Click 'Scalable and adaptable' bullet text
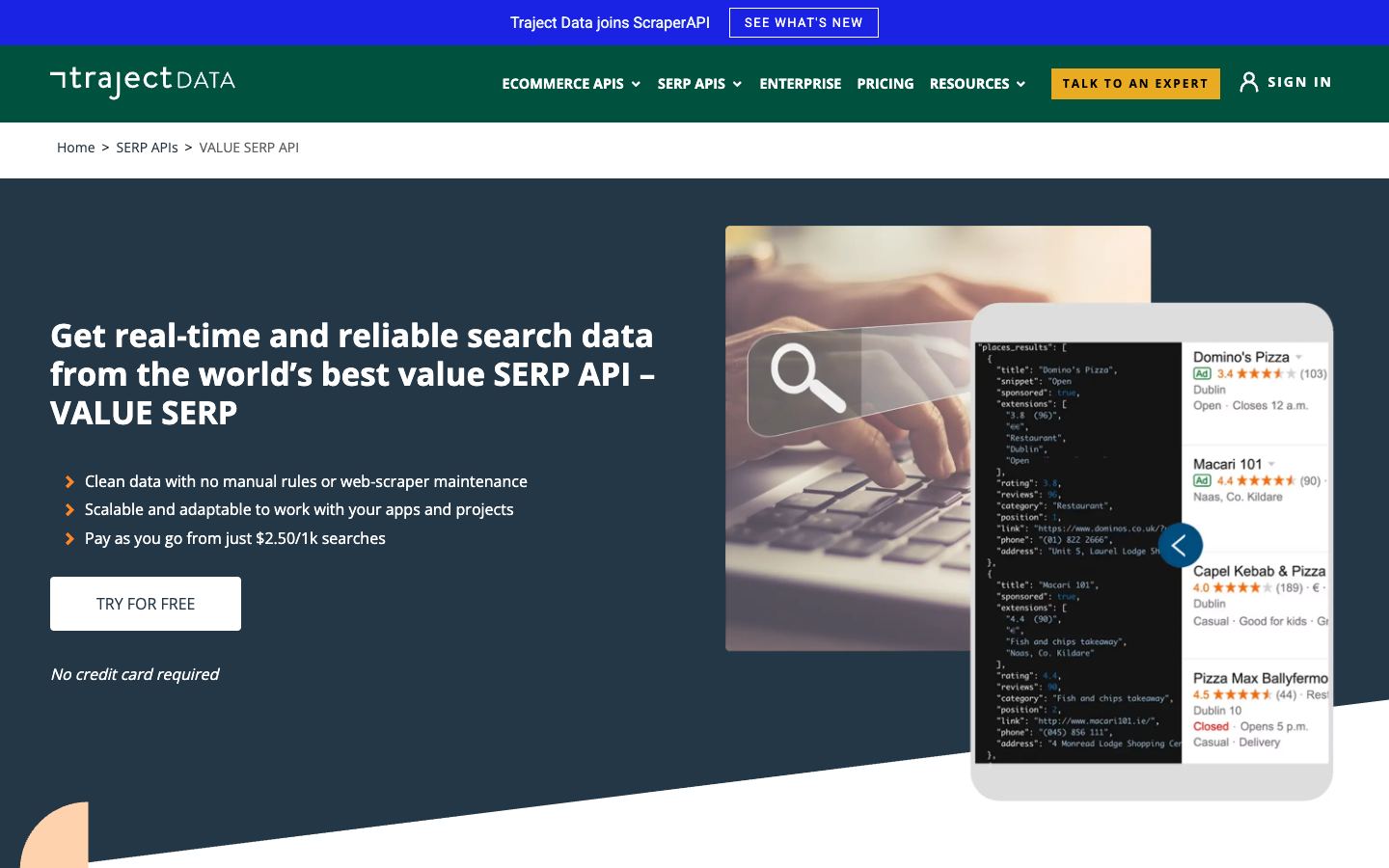 point(299,509)
